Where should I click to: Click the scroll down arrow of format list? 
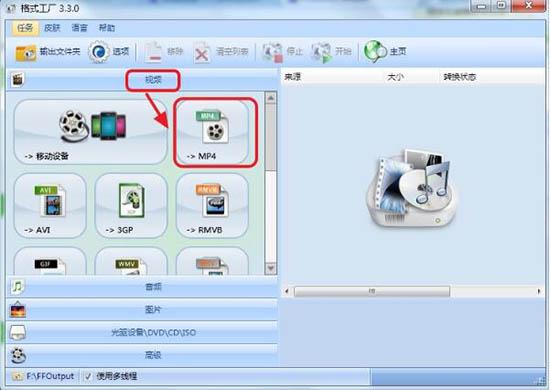point(270,269)
